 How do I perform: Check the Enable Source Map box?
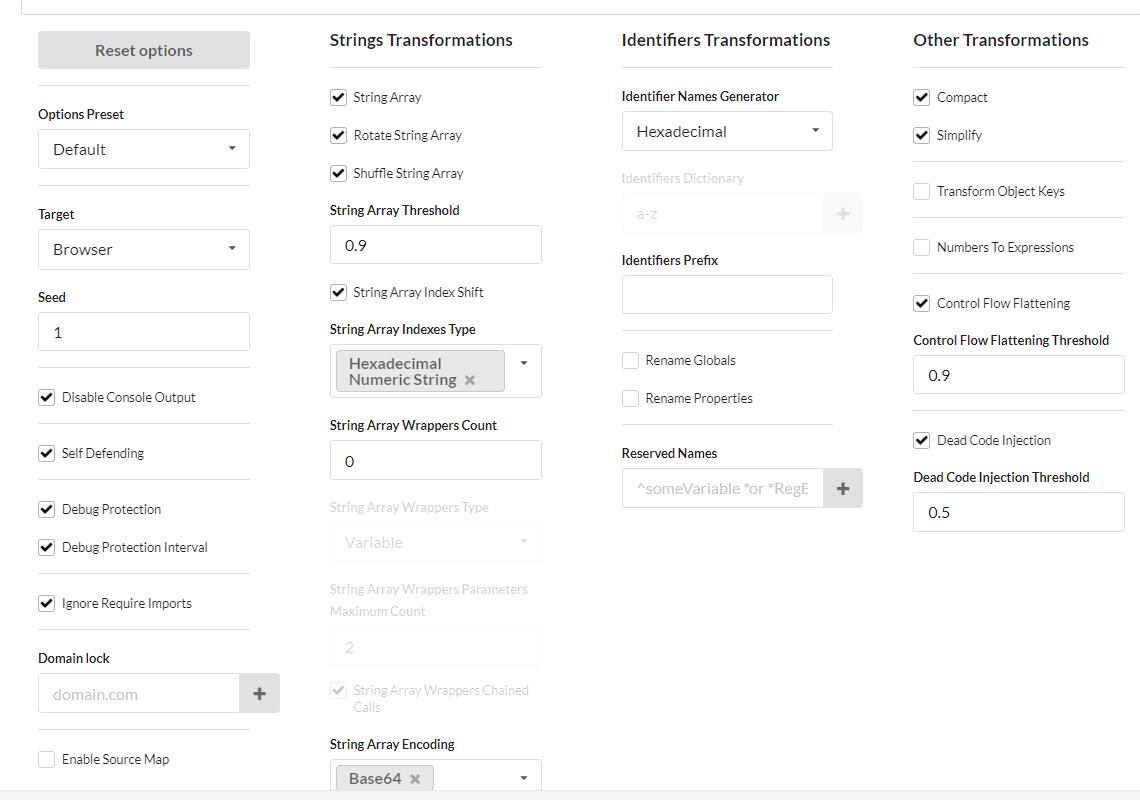pyautogui.click(x=47, y=759)
